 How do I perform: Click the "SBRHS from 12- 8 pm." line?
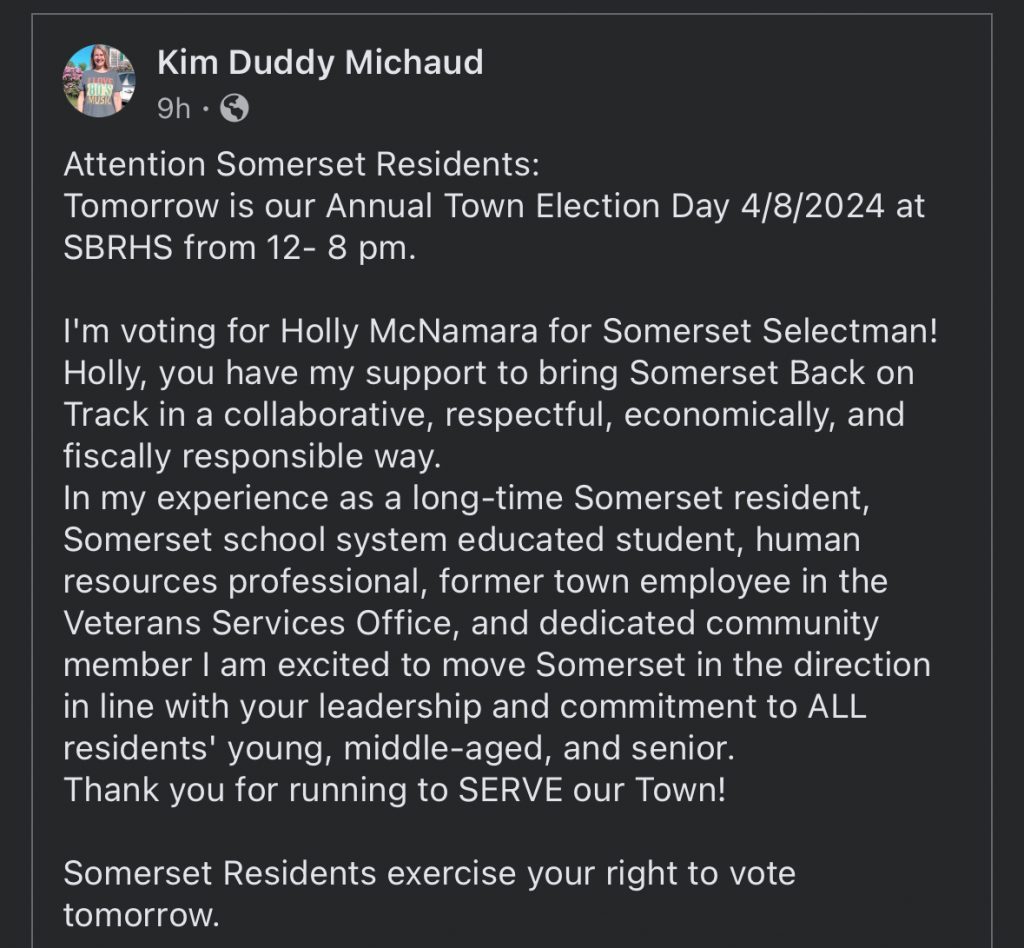tap(238, 248)
